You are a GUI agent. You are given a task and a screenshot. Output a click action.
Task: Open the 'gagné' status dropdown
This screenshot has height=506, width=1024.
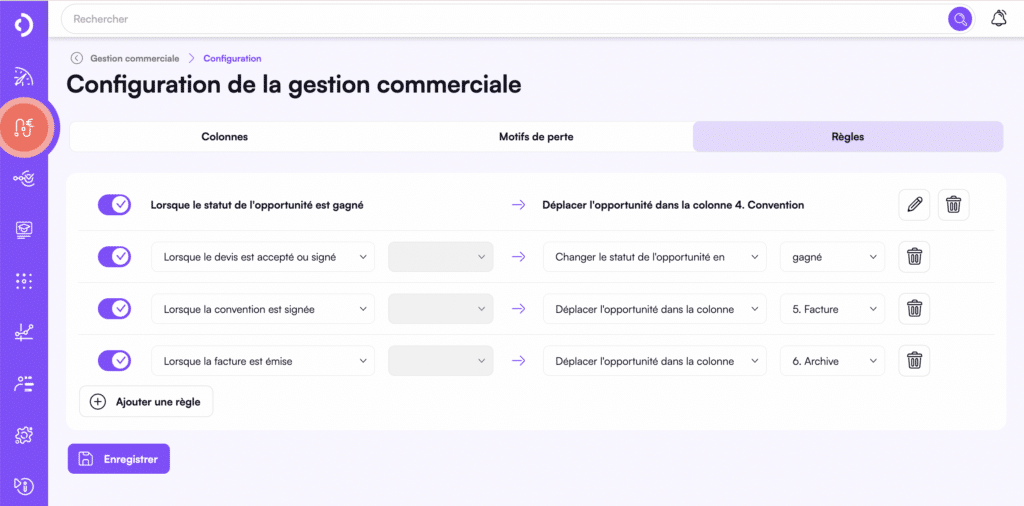point(833,257)
